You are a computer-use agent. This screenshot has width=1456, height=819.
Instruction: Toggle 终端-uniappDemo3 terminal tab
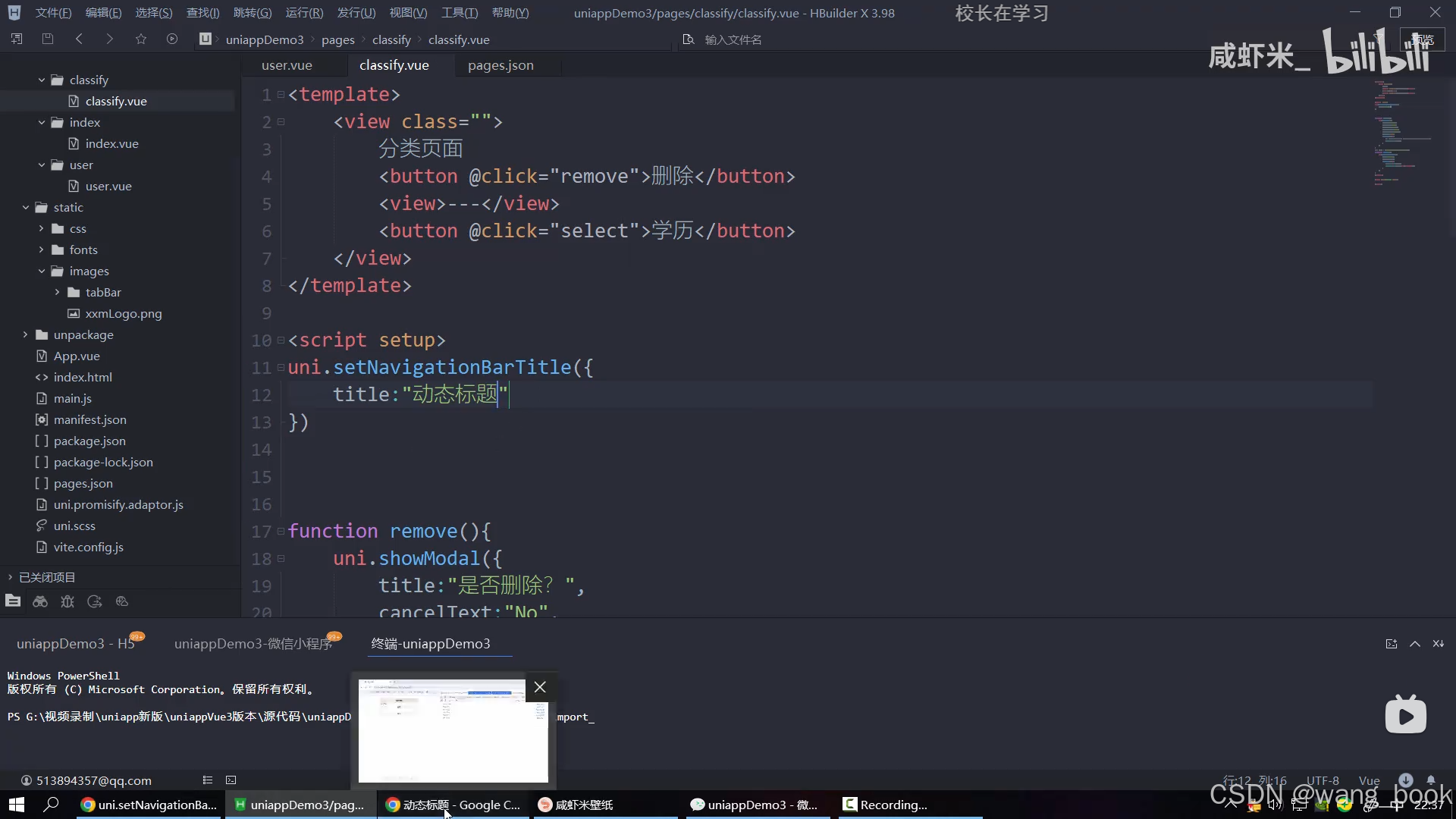pos(430,643)
